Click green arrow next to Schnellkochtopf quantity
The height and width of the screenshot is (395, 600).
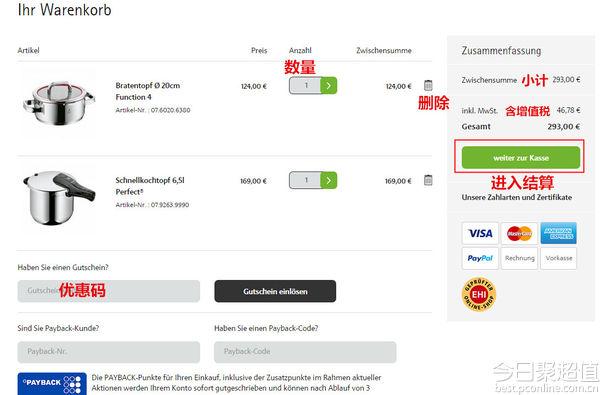[329, 180]
